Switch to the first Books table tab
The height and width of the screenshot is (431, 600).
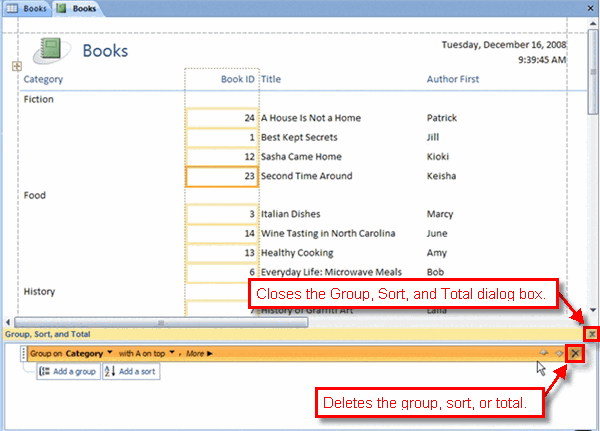pos(26,8)
